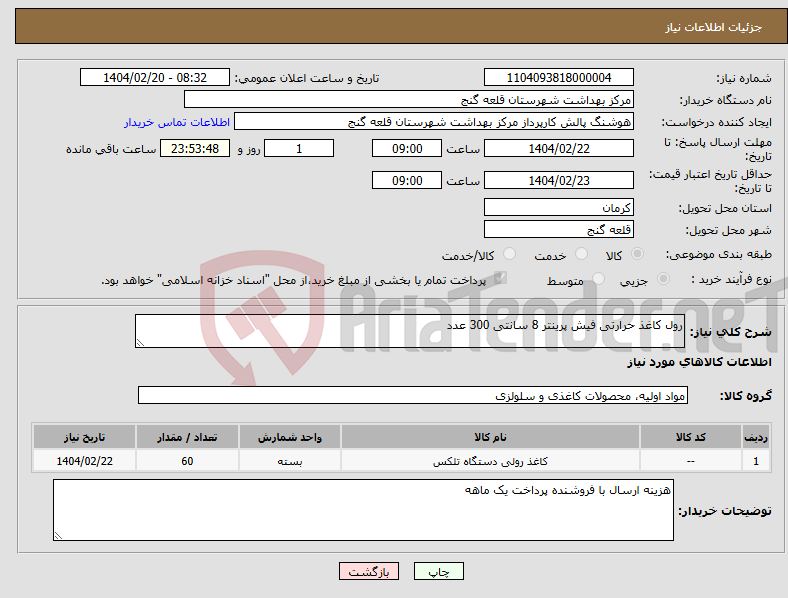Viewport: 788px width, 598px height.
Task: Toggle the اسناد خزانه اسلامی payment checkbox
Action: pyautogui.click(x=500, y=278)
